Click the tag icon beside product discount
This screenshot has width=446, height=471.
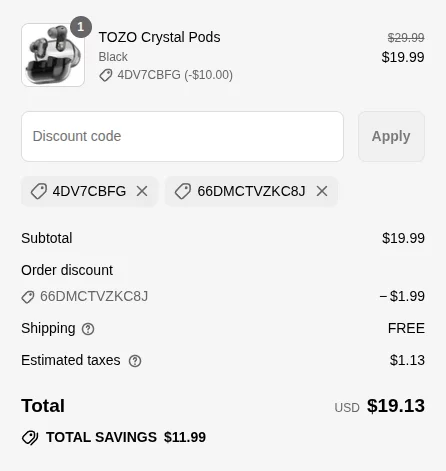pos(106,75)
